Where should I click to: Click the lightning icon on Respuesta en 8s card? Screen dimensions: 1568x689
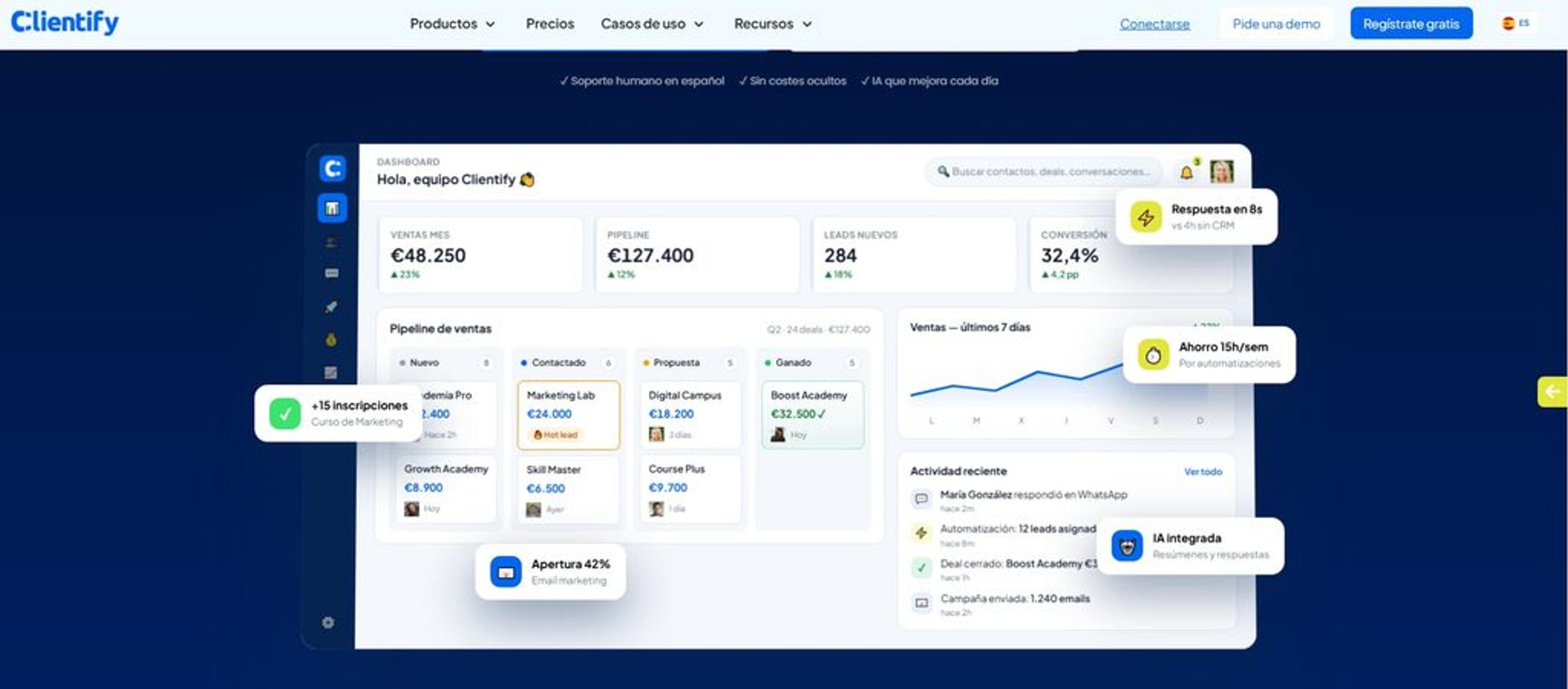coord(1145,217)
